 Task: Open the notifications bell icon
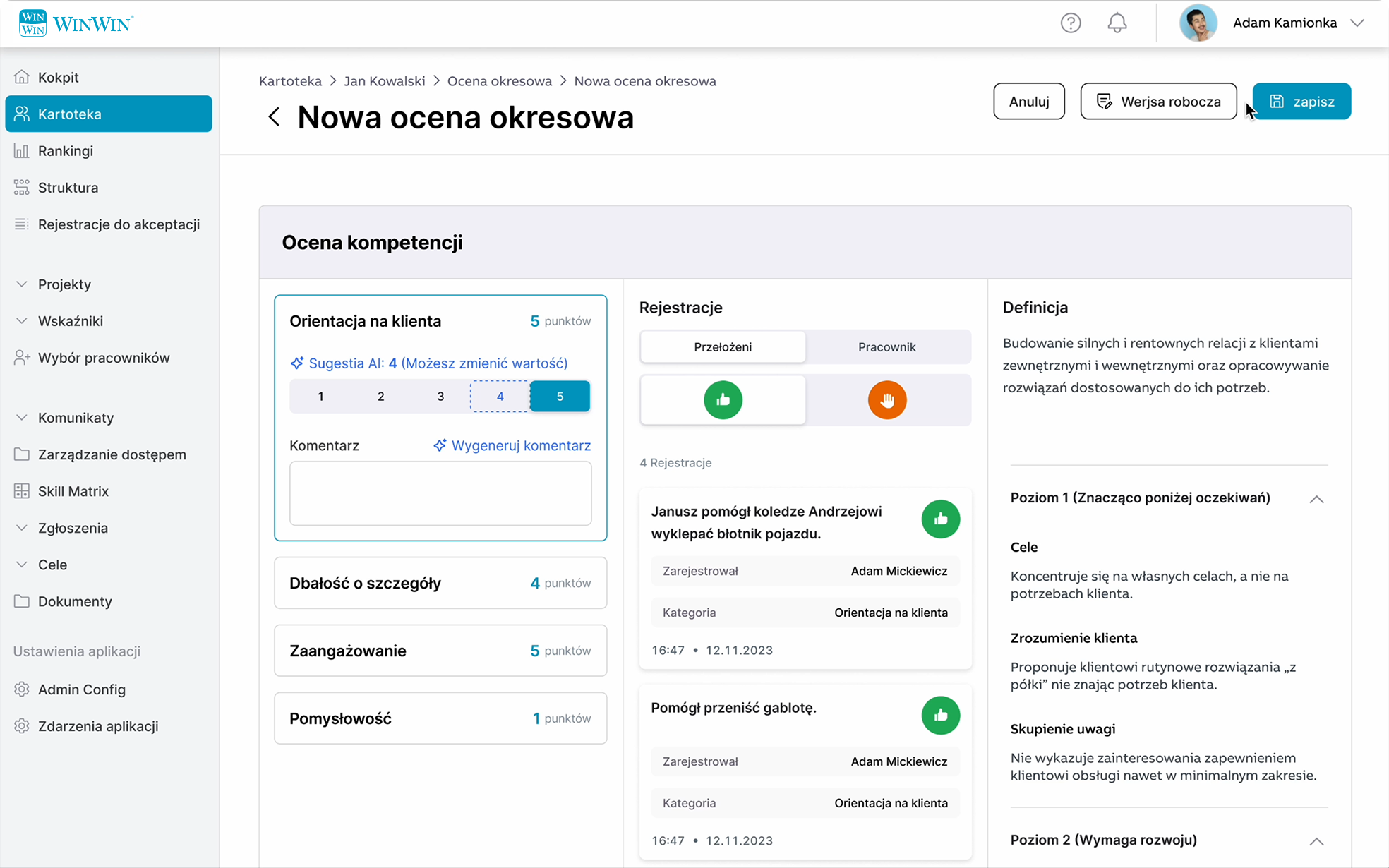1117,23
